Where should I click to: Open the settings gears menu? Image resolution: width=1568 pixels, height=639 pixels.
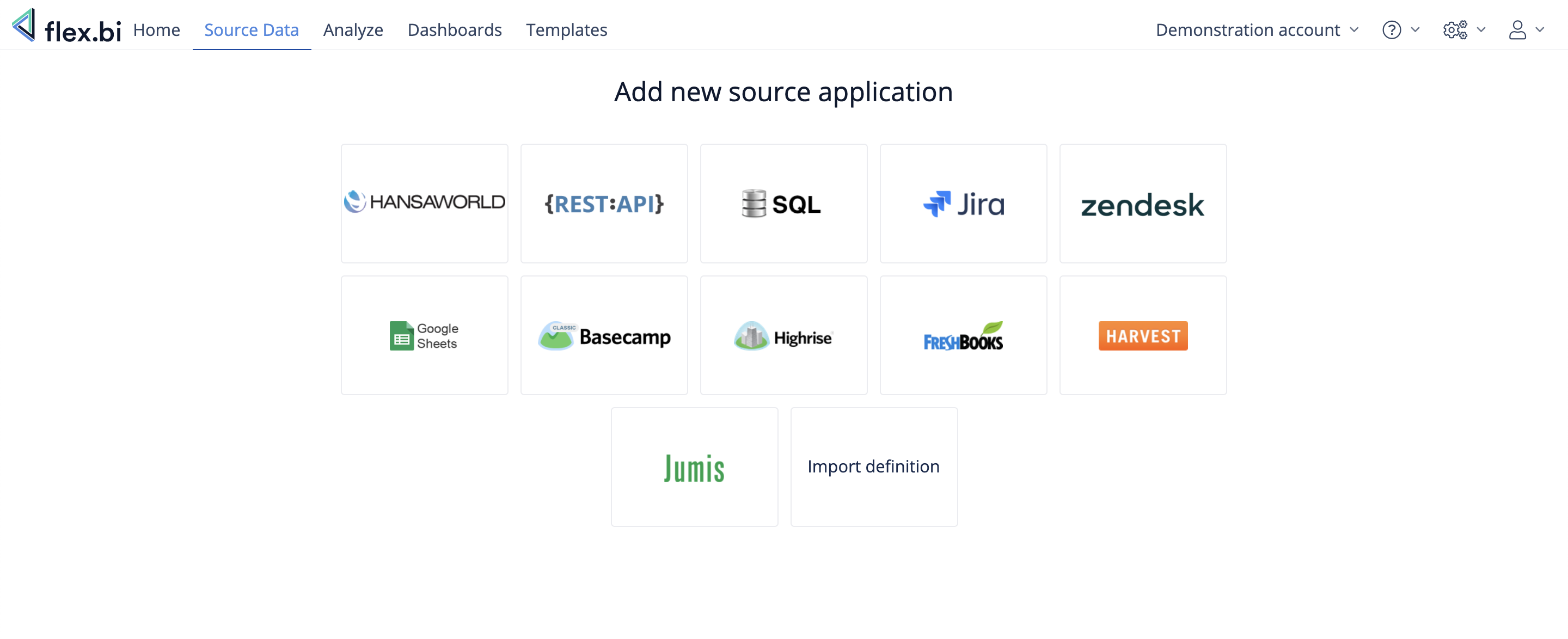click(x=1463, y=30)
